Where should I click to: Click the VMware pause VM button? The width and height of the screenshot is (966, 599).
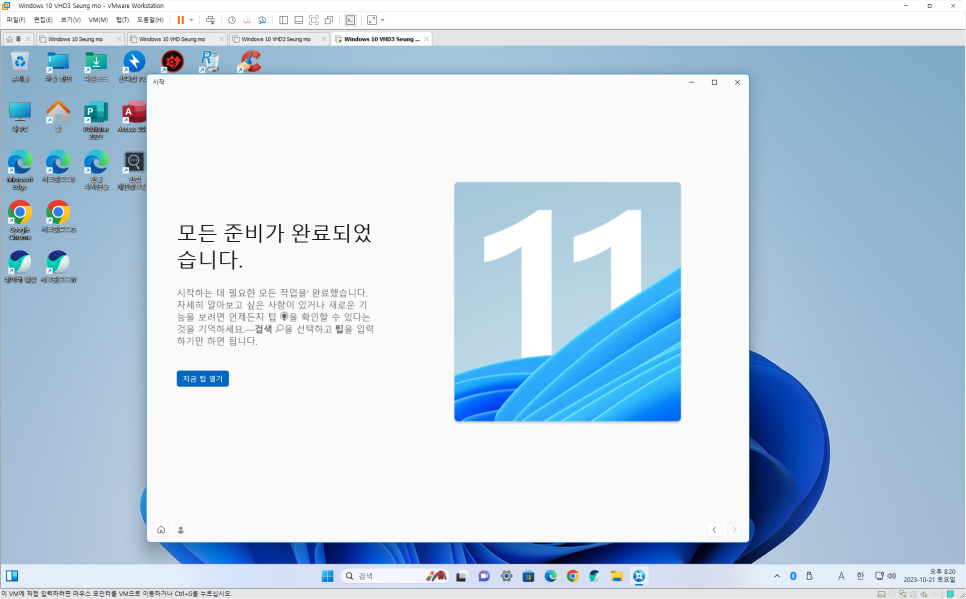point(181,20)
